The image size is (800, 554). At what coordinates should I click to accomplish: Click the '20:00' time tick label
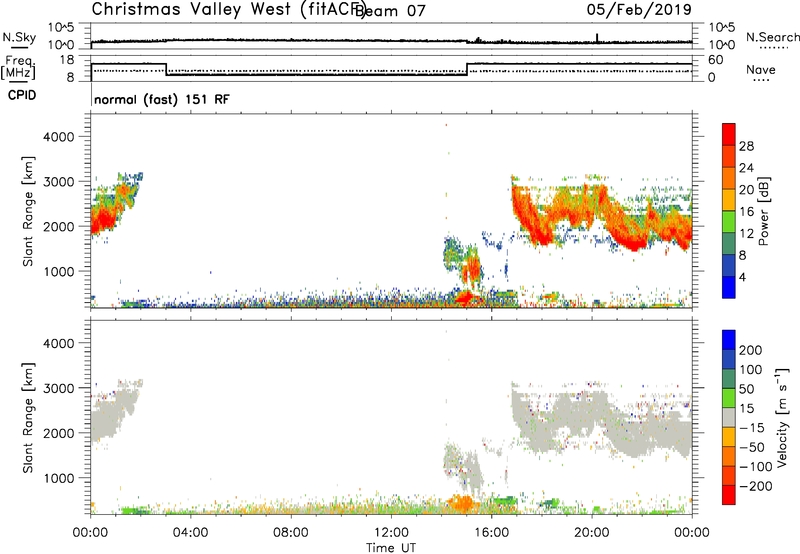pos(591,533)
